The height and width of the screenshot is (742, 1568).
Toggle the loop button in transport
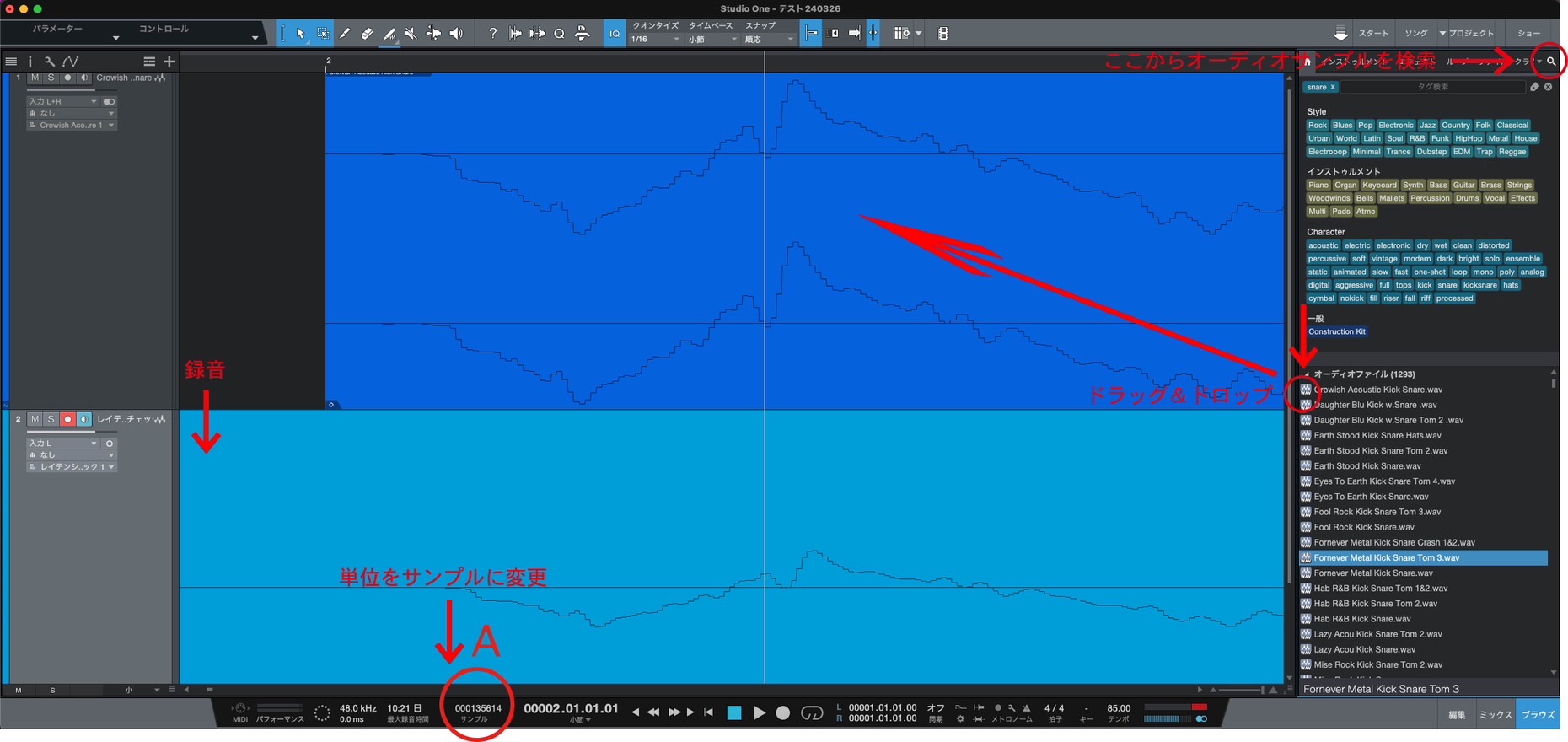[812, 712]
